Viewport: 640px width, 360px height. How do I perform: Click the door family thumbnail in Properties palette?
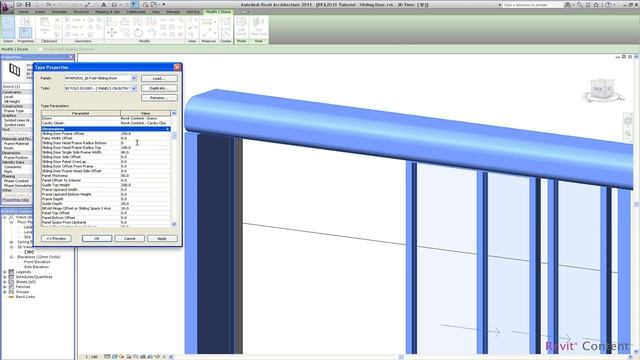click(15, 70)
